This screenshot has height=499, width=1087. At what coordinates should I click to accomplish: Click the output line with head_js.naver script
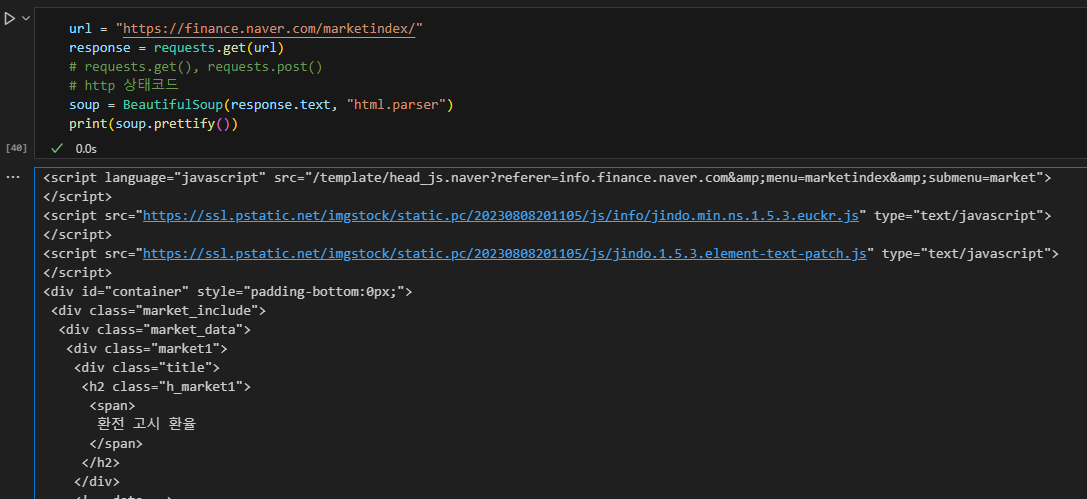click(x=547, y=177)
